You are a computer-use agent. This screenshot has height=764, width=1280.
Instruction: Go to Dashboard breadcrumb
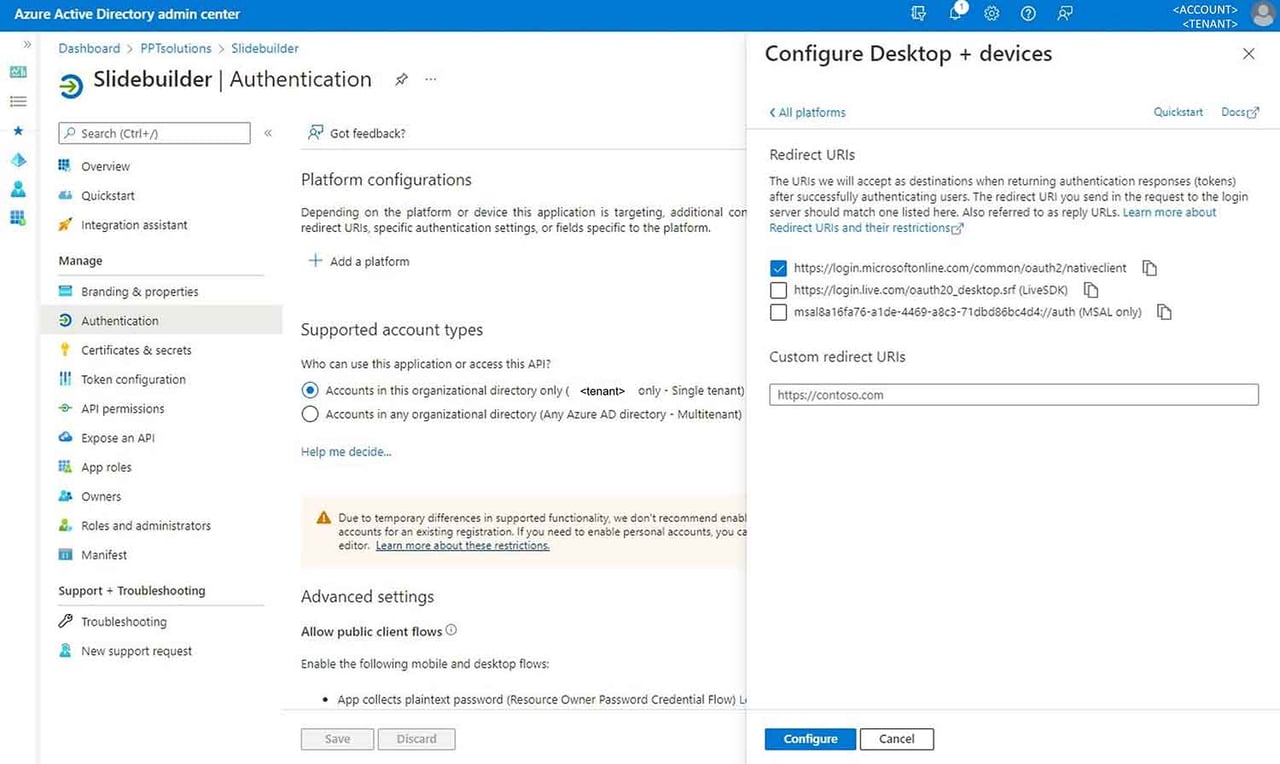point(89,48)
